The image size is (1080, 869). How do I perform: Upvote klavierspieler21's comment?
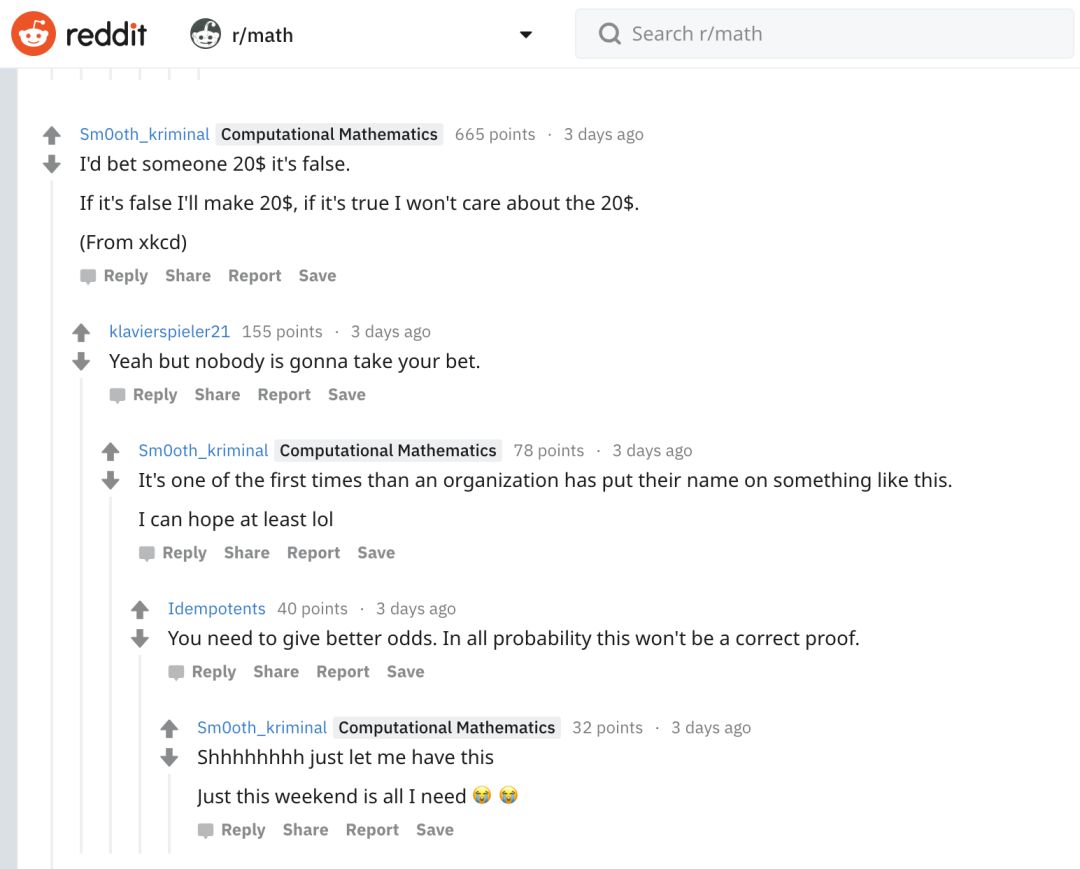81,333
